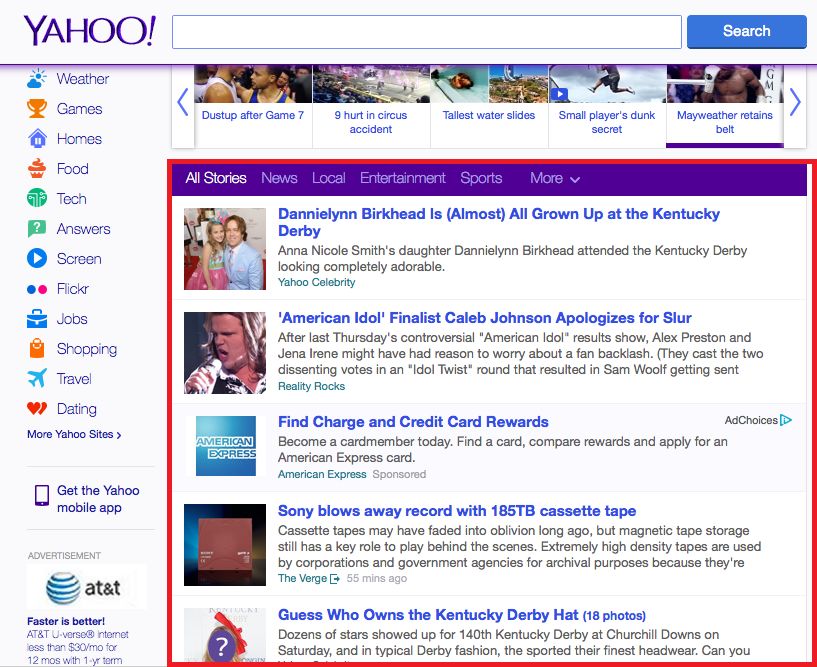Open the Games sidebar link
The width and height of the screenshot is (817, 667).
point(79,108)
